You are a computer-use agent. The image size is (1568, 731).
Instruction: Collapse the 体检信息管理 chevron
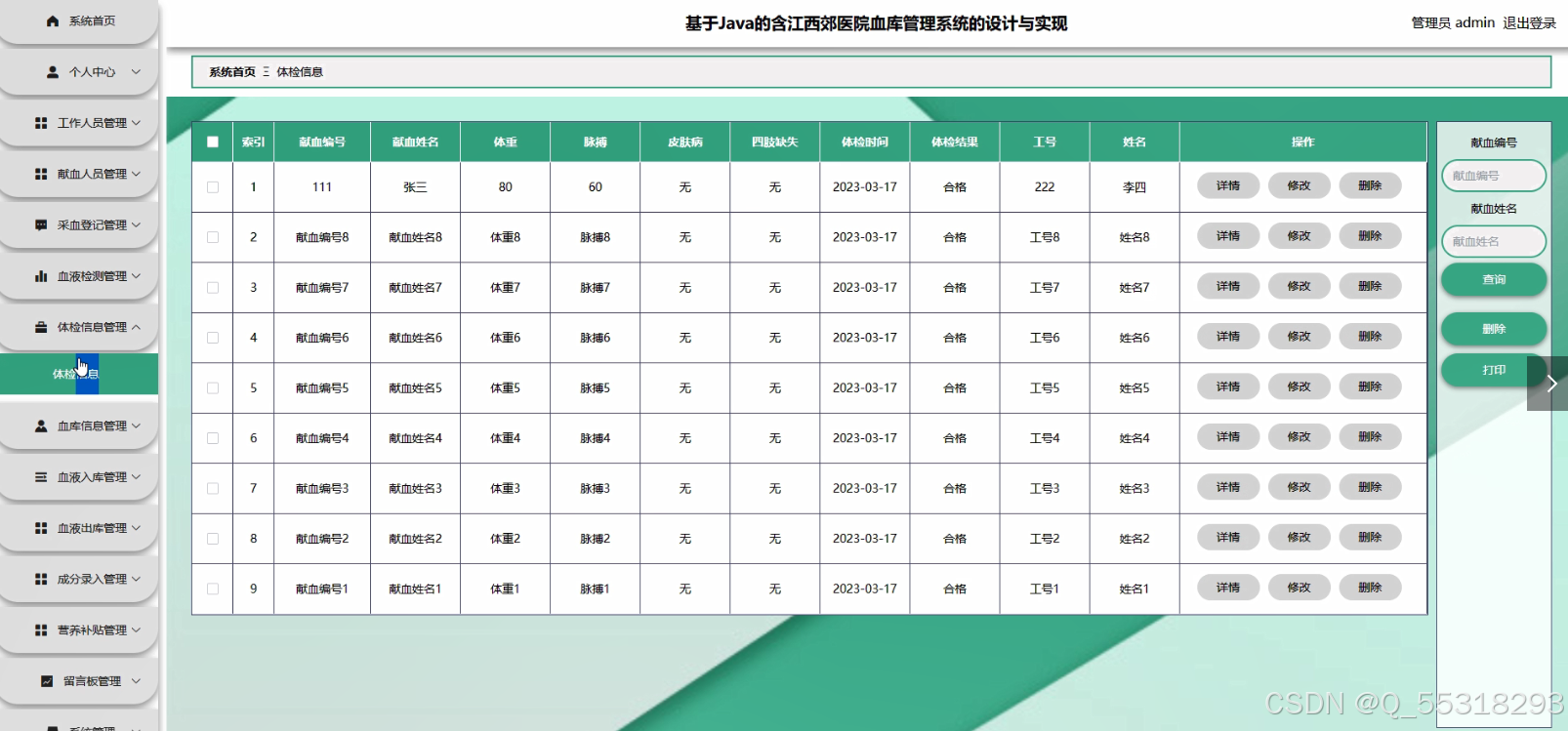point(136,327)
